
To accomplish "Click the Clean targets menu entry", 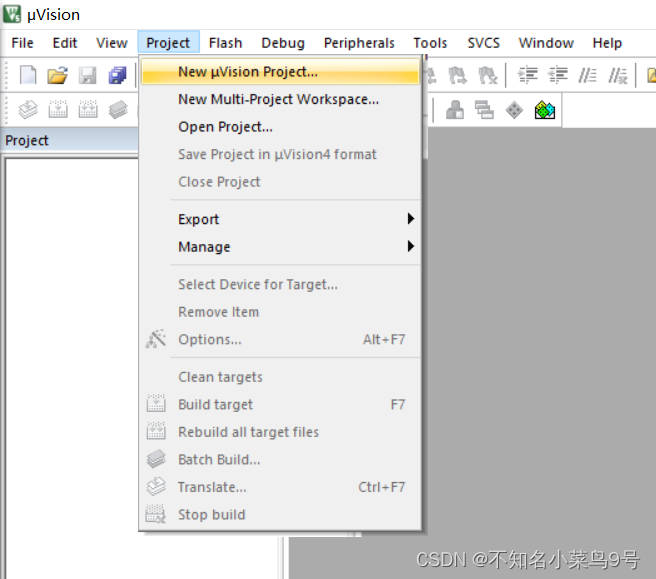I will pos(280,377).
